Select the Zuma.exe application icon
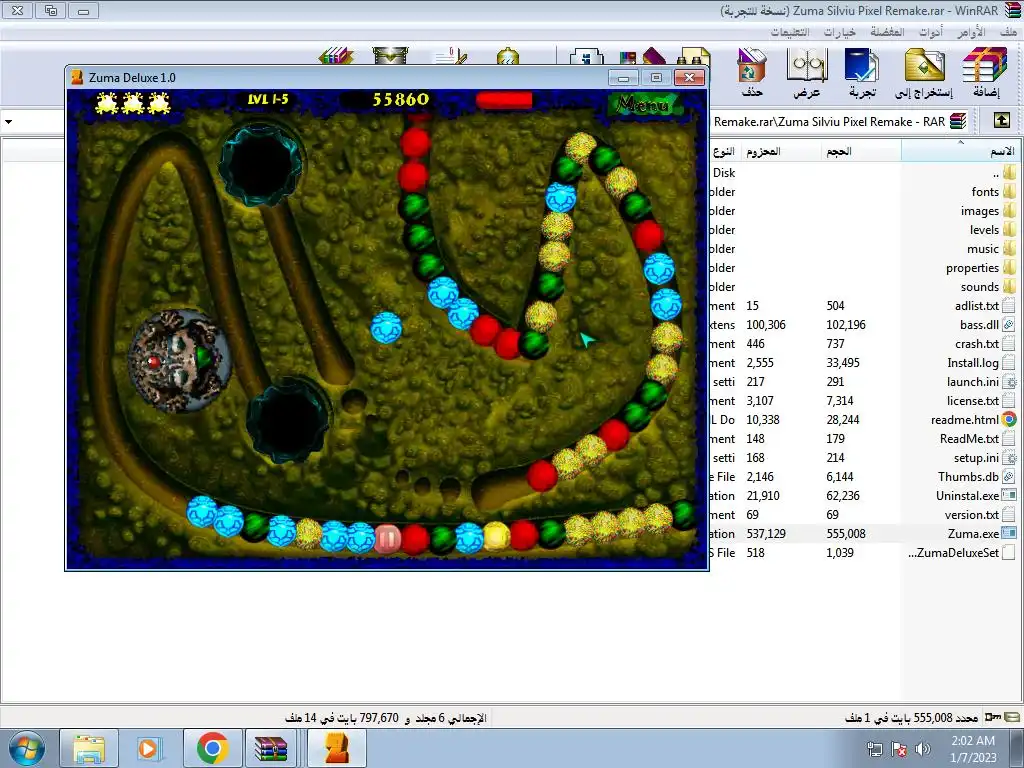The height and width of the screenshot is (768, 1024). (1010, 533)
